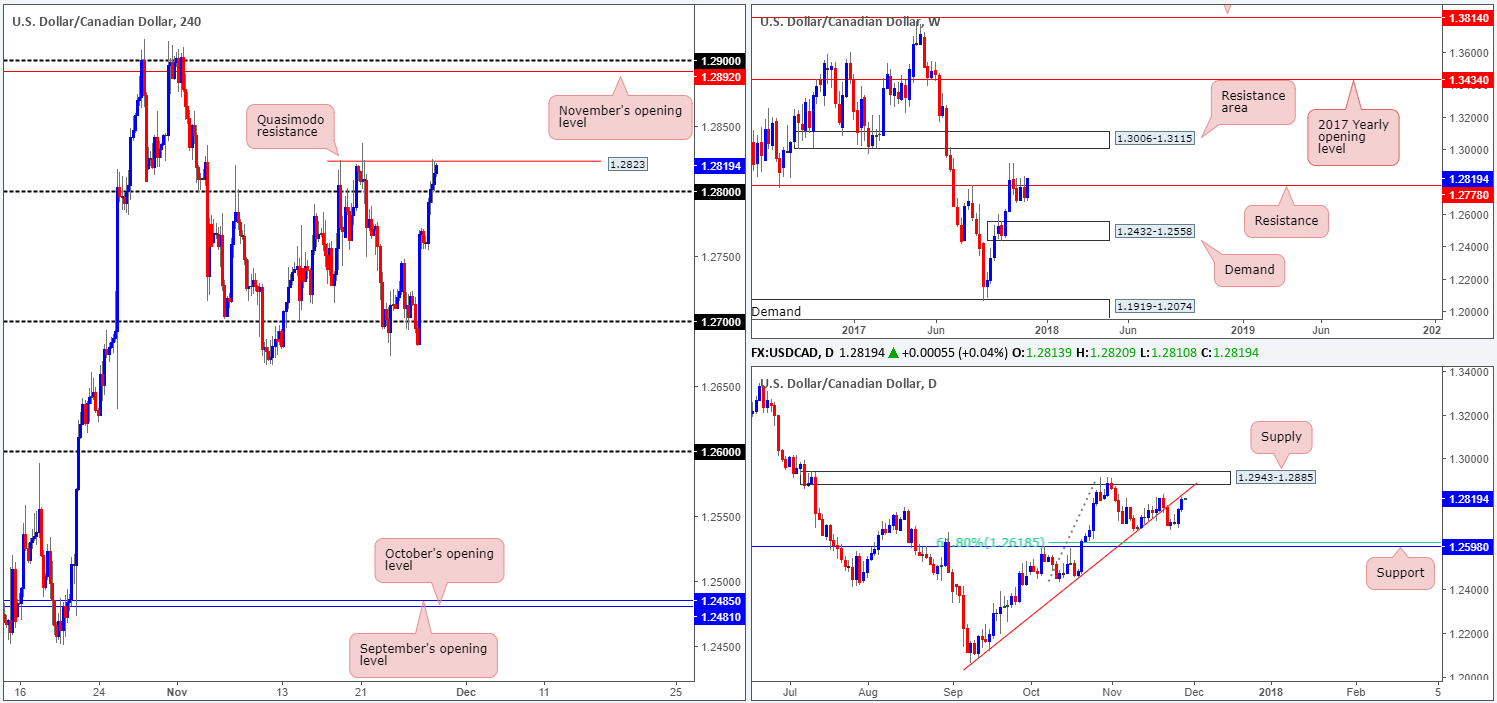The width and height of the screenshot is (1497, 703).
Task: Click the blue 1.28194 price label on the daily chart
Action: click(1466, 497)
